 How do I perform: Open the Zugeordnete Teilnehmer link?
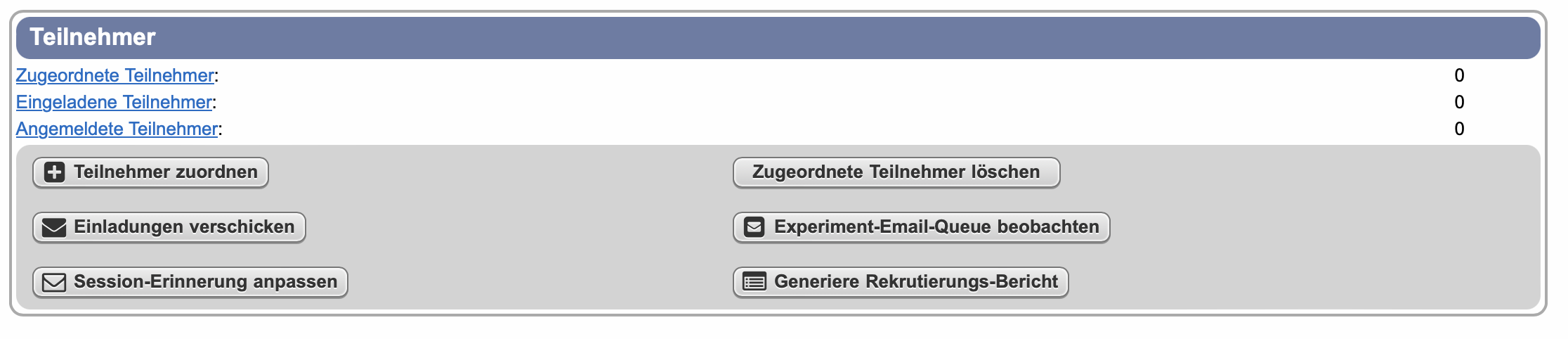[x=115, y=75]
